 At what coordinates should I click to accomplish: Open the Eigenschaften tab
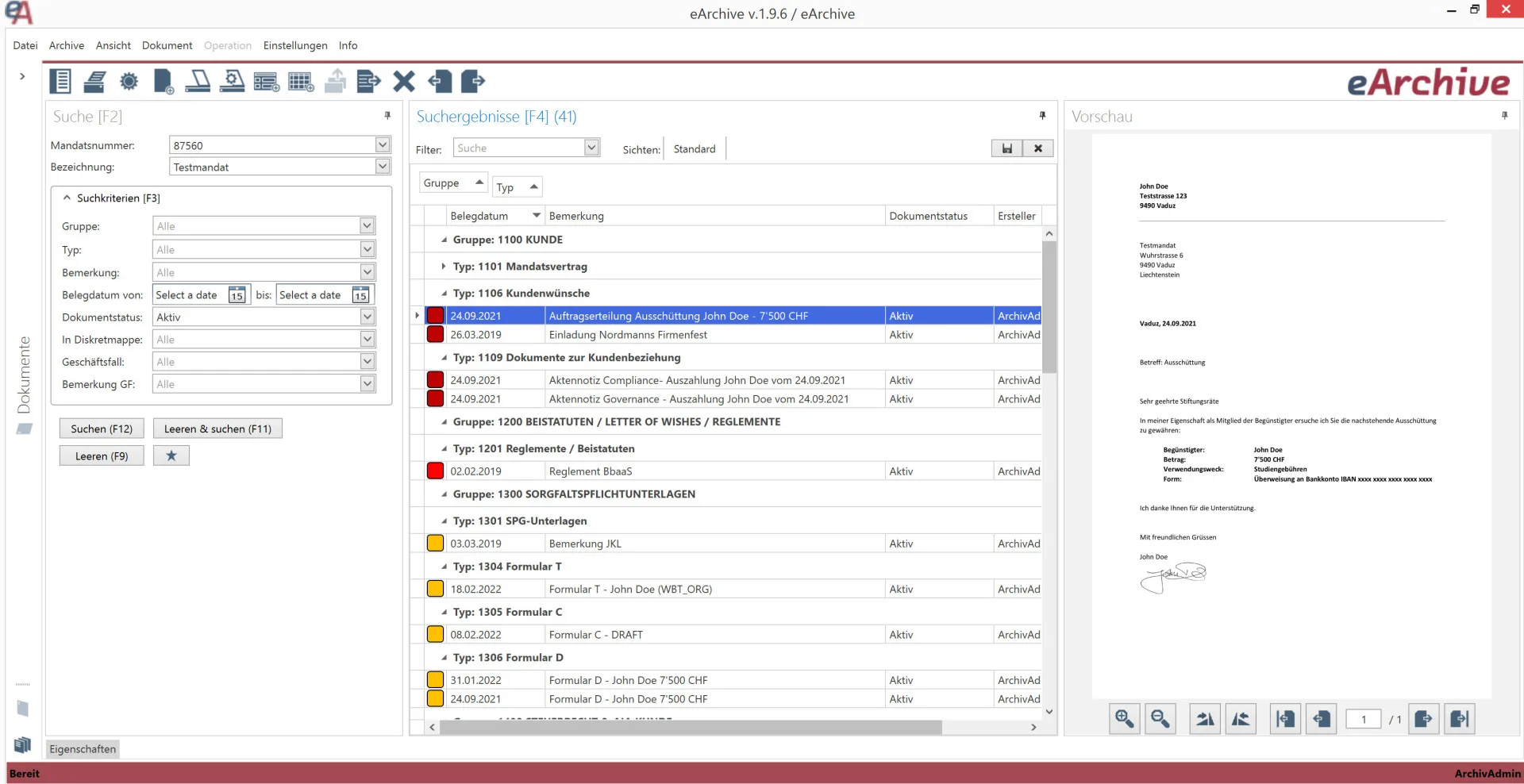pos(83,749)
